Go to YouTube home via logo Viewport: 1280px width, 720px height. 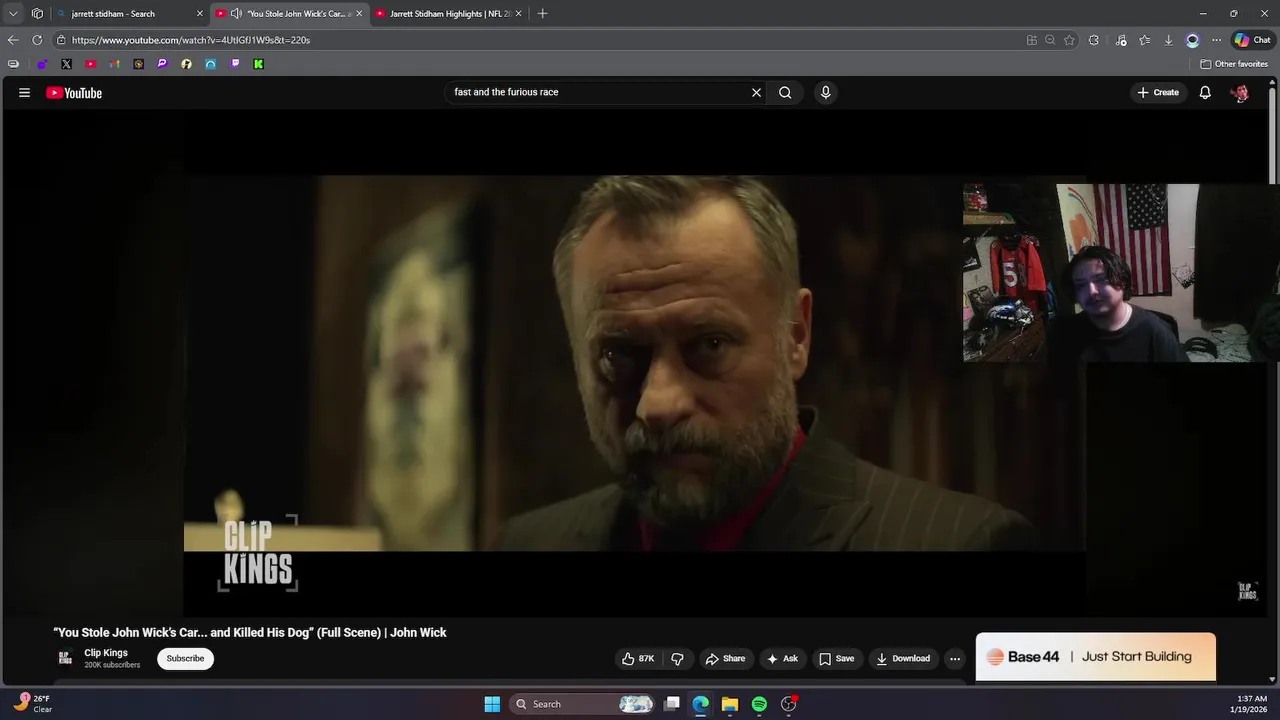(74, 93)
